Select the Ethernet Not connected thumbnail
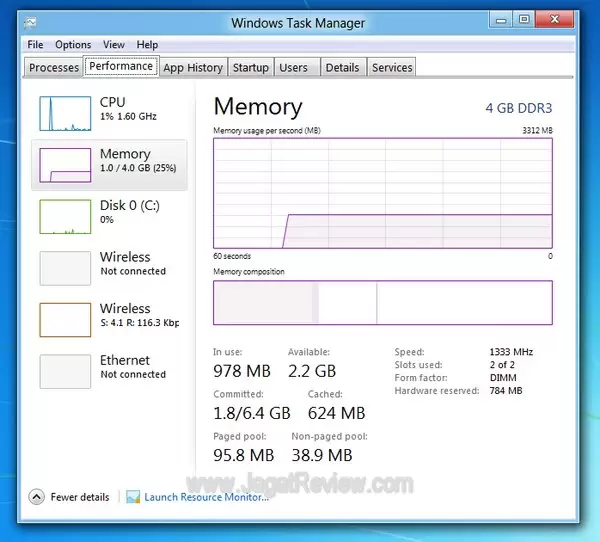The image size is (600, 542). pyautogui.click(x=65, y=372)
